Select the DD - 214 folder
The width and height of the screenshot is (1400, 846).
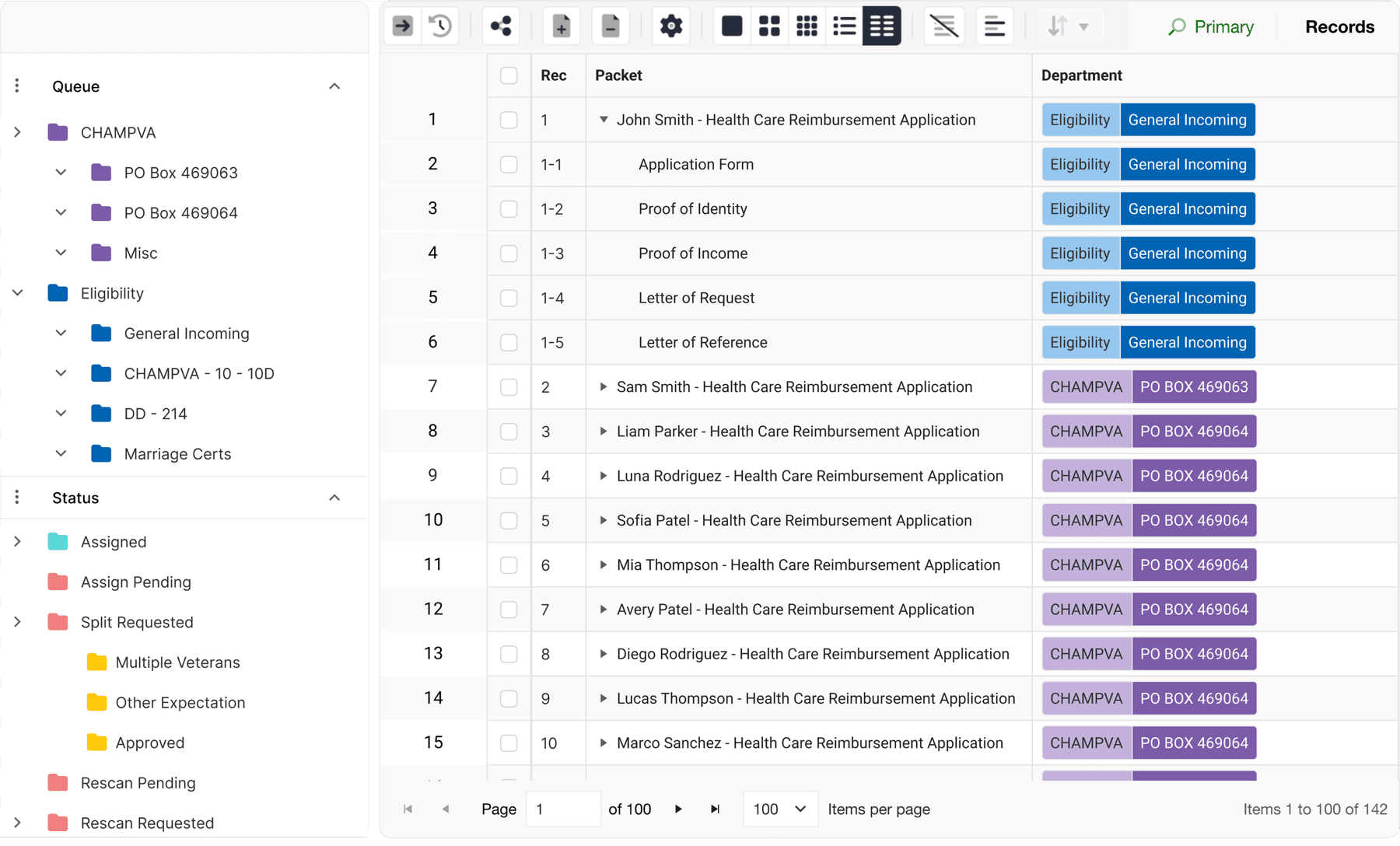point(156,414)
